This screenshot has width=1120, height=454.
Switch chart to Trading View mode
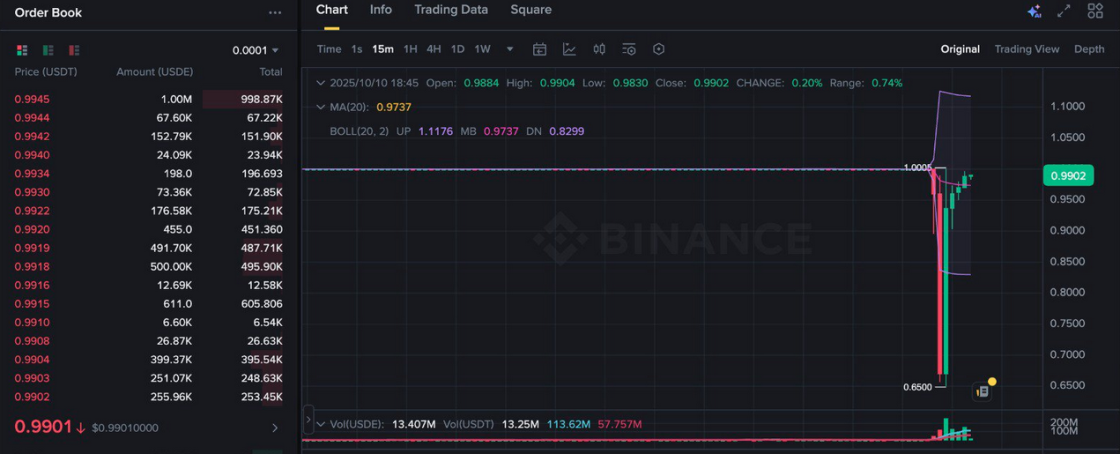click(x=1026, y=49)
